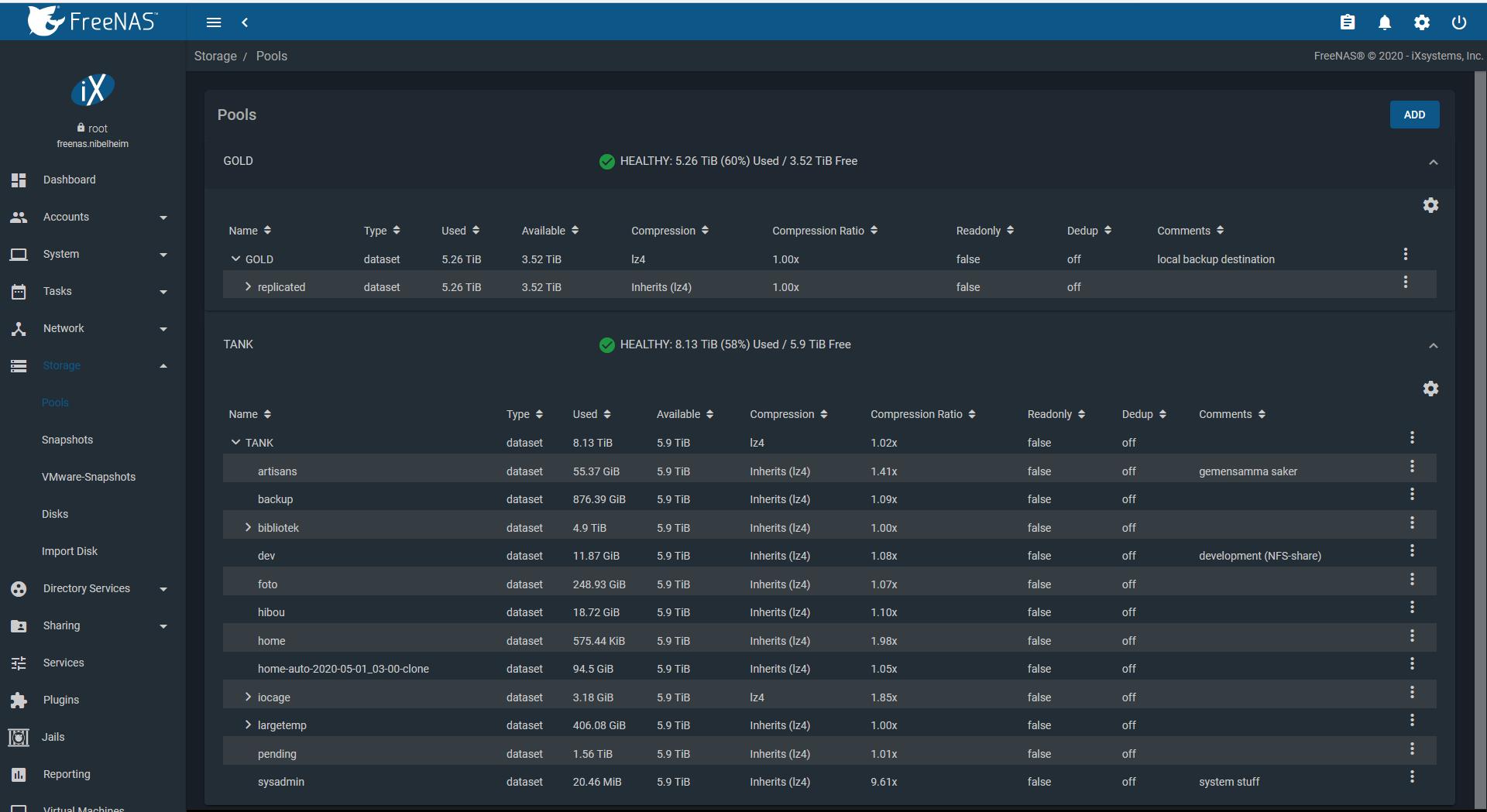Open actions menu for pending dataset
The width and height of the screenshot is (1487, 812).
tap(1412, 749)
